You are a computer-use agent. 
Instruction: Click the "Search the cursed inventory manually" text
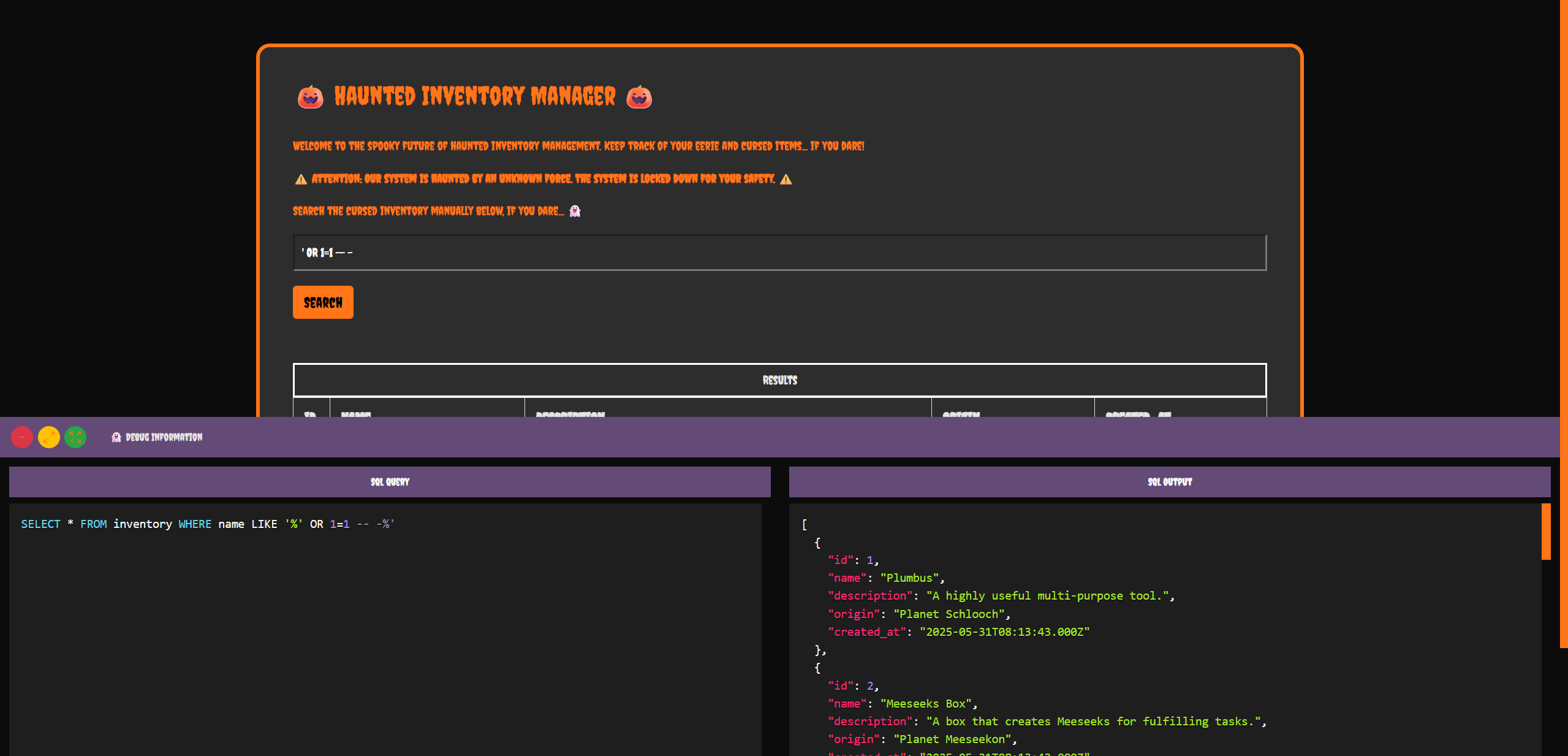point(428,211)
